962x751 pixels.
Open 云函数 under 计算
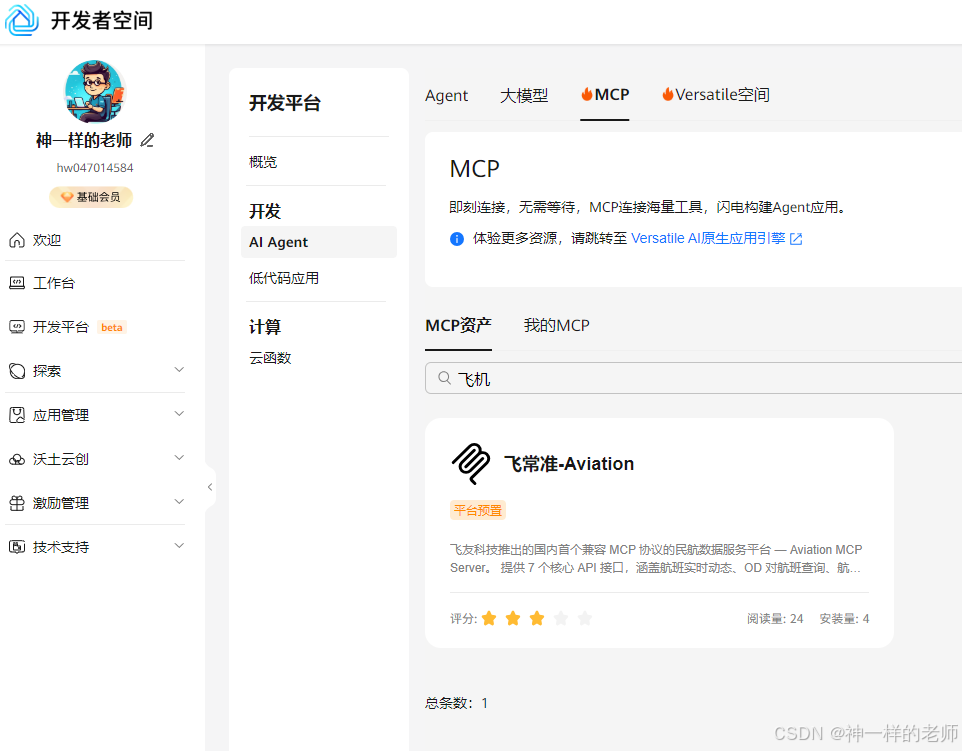(270, 358)
